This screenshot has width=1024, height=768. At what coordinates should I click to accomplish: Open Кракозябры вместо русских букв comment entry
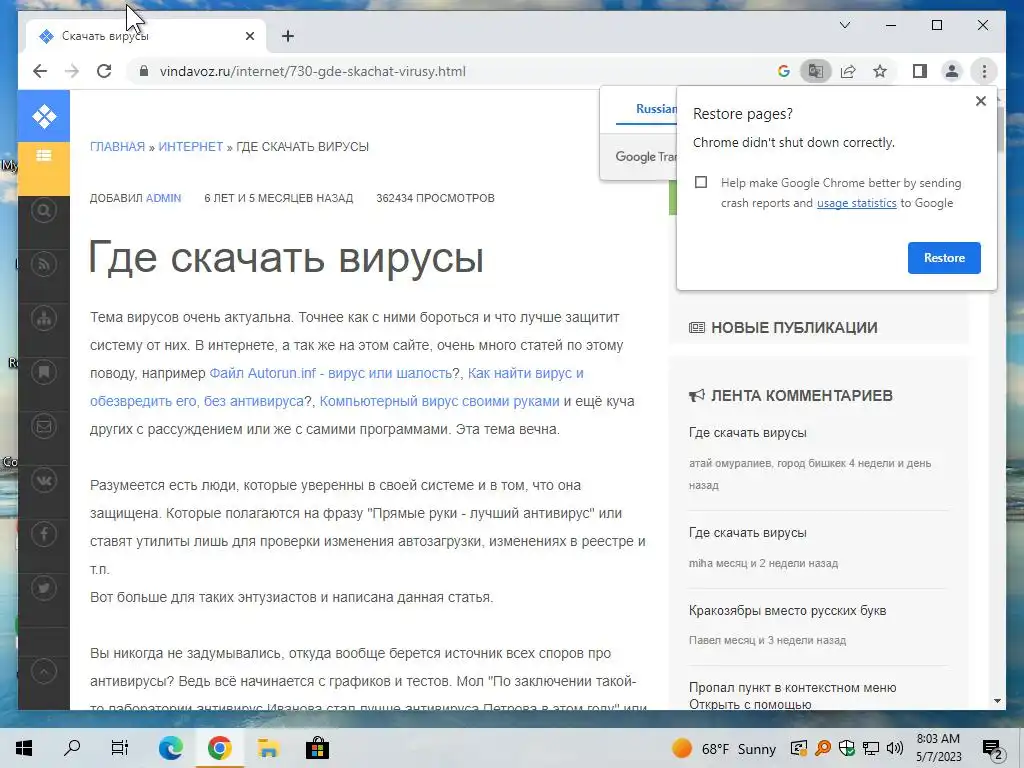click(787, 611)
